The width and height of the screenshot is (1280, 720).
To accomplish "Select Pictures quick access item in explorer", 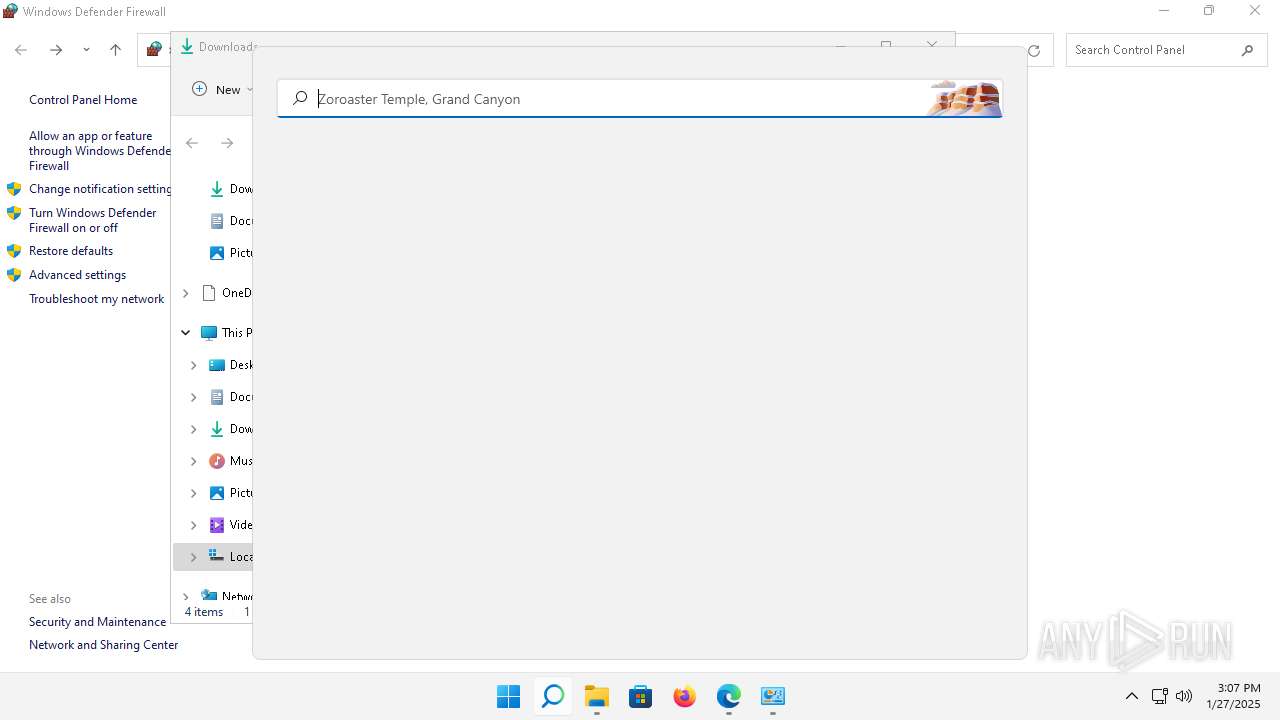I will (x=230, y=253).
